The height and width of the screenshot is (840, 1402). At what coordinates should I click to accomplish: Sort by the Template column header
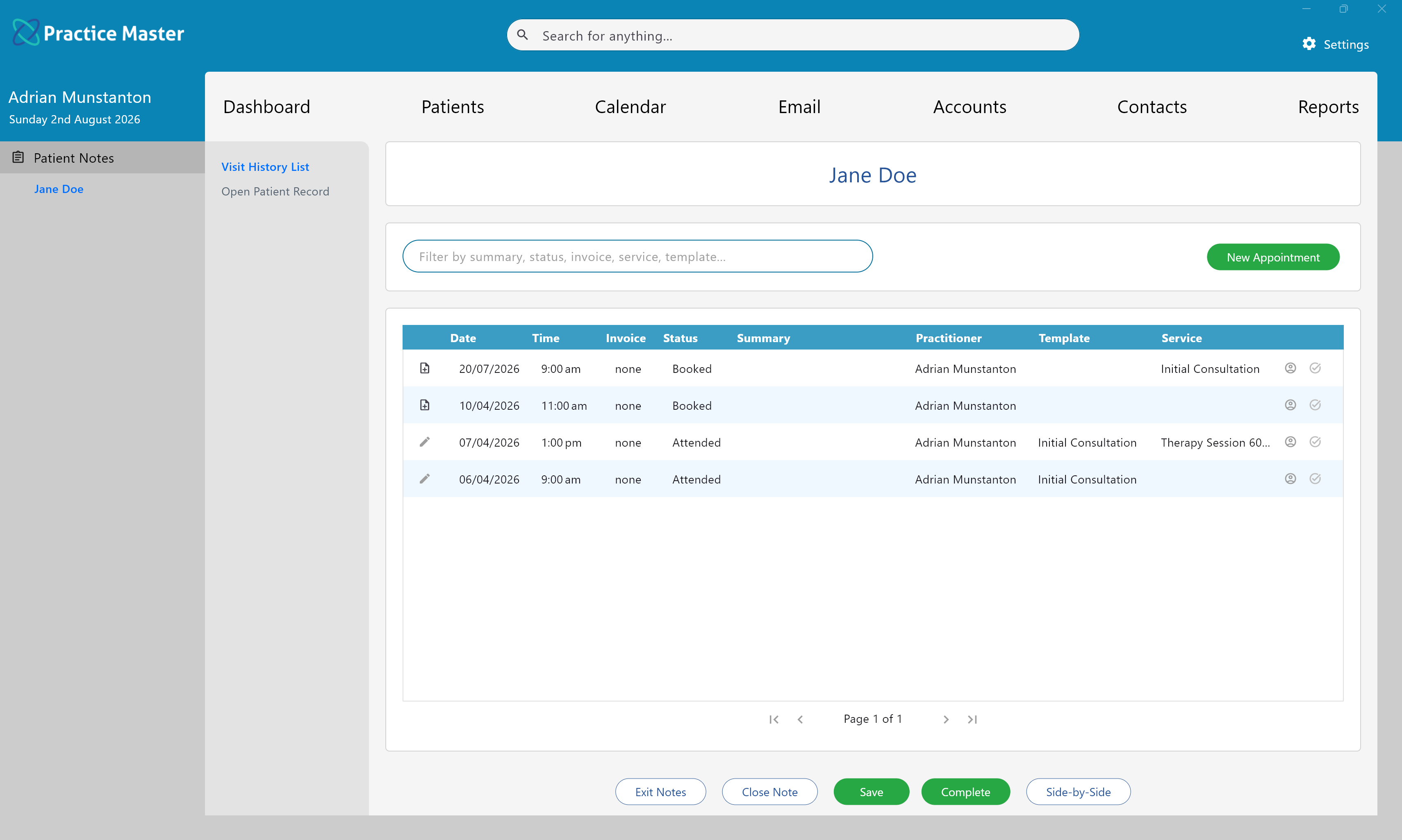tap(1064, 338)
